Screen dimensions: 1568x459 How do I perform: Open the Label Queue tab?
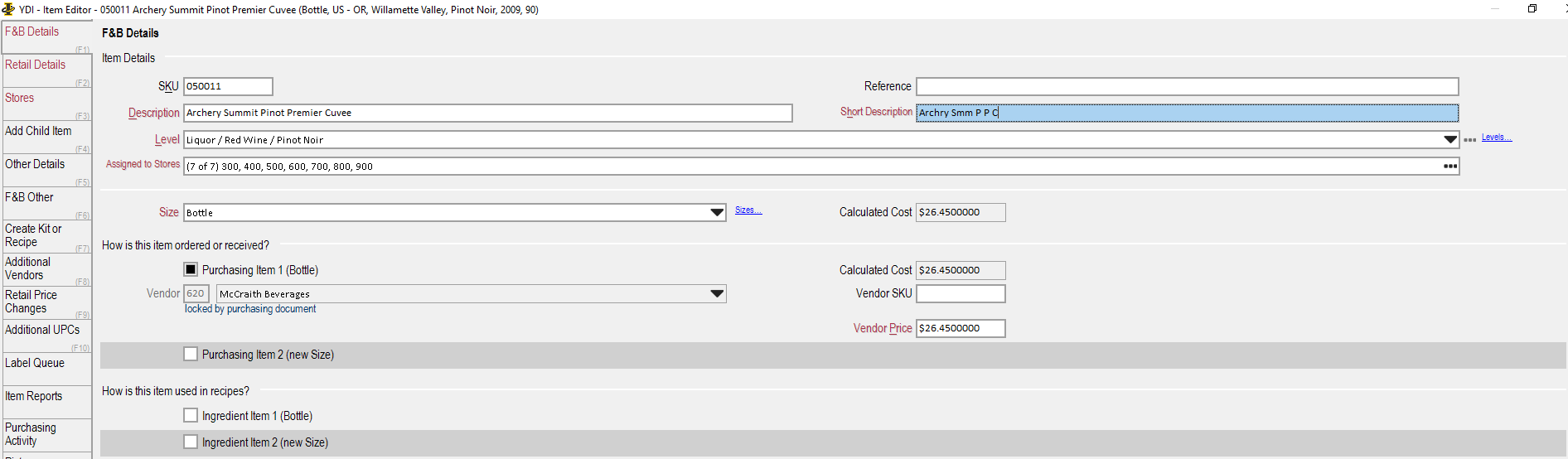tap(47, 370)
